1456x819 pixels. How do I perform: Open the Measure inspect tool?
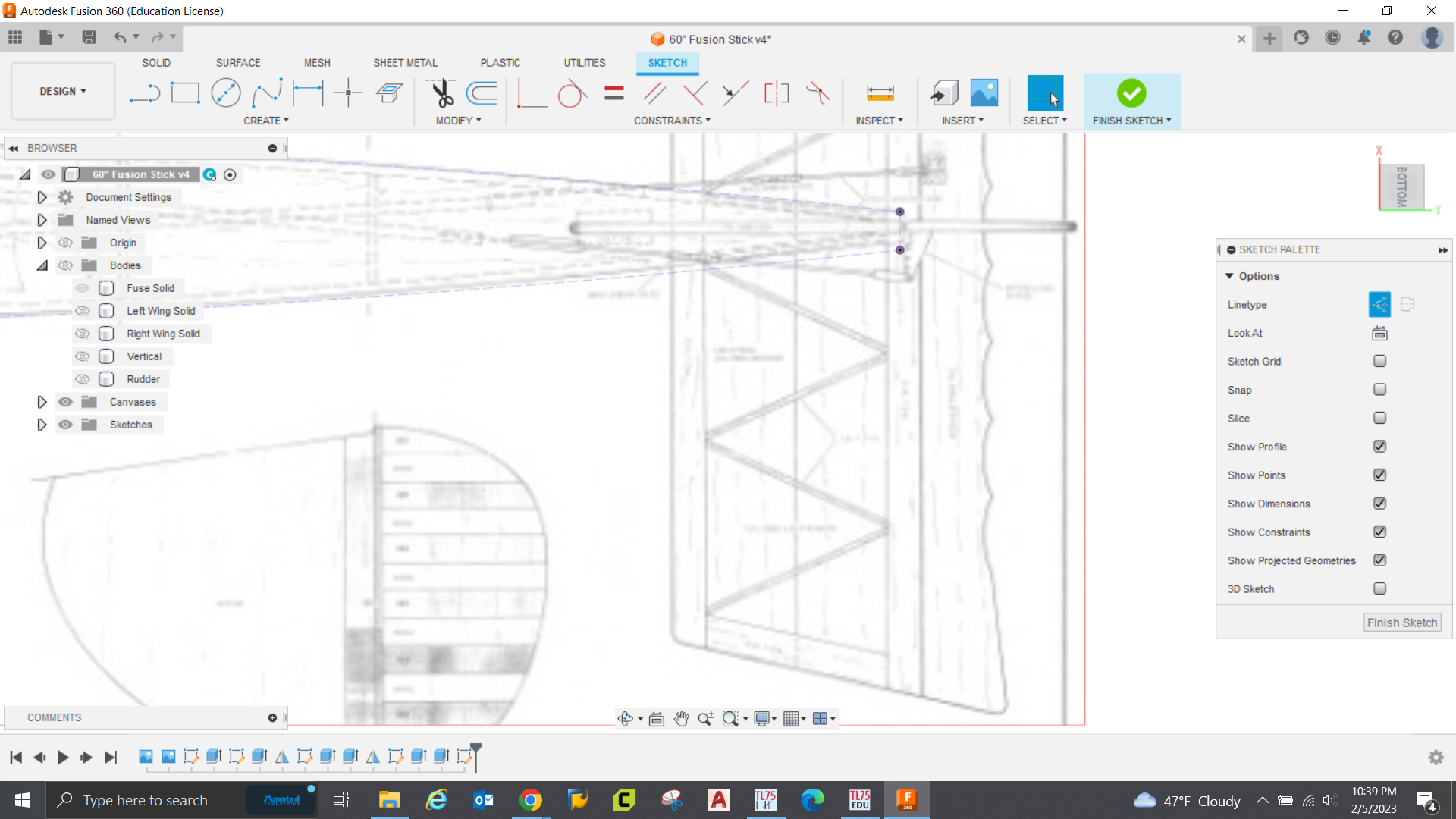(x=880, y=93)
